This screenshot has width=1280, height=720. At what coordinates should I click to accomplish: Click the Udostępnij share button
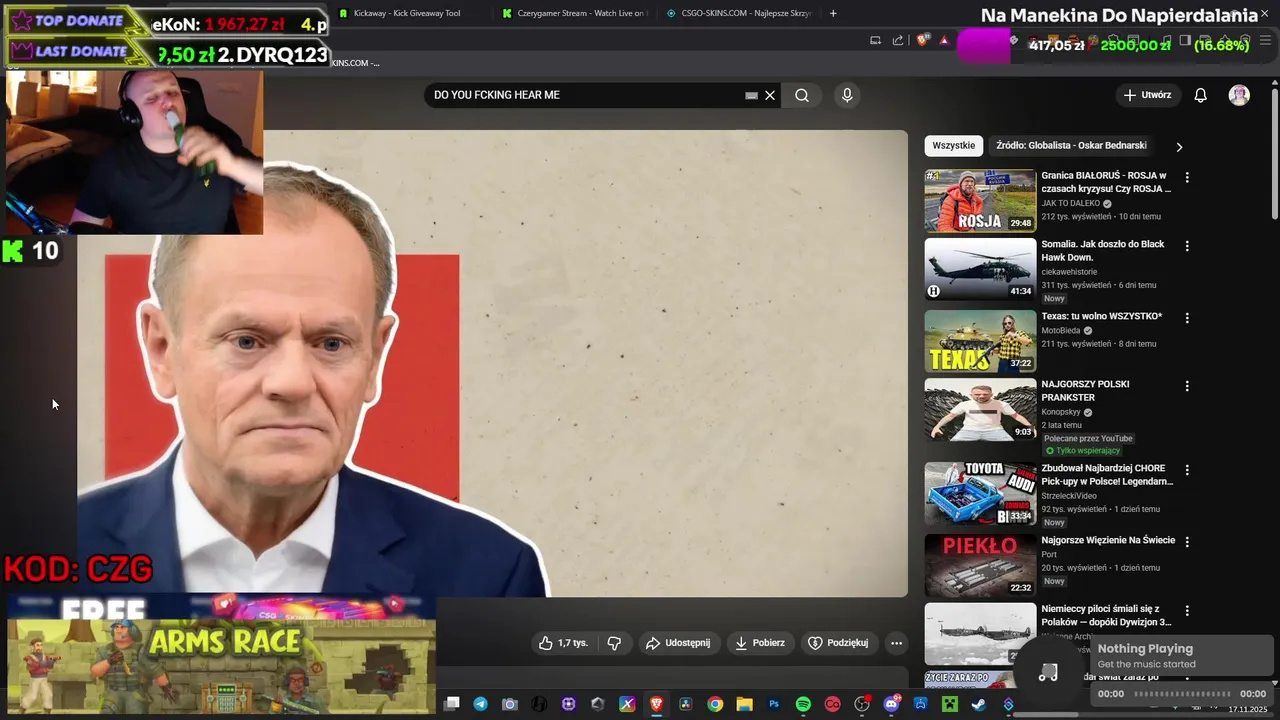point(678,643)
